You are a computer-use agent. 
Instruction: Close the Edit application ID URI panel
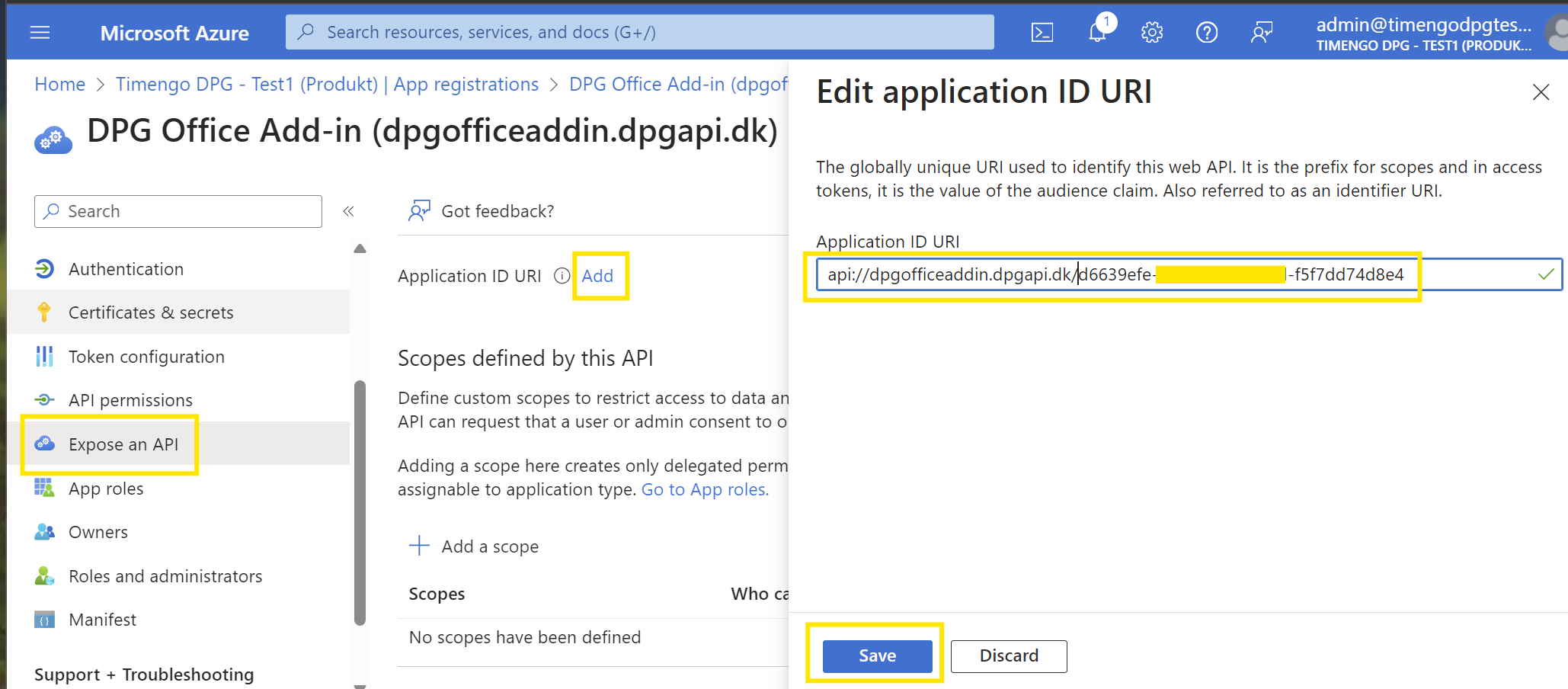tap(1541, 92)
